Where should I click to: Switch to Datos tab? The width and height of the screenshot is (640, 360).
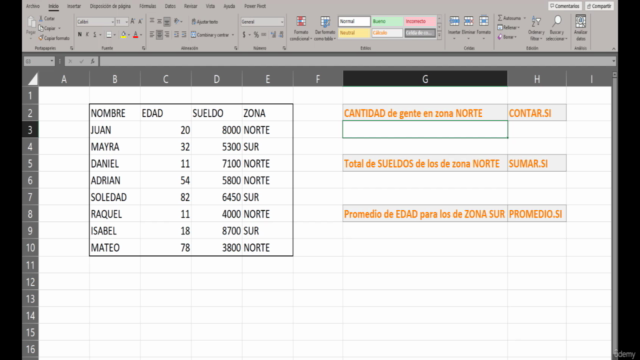[170, 6]
